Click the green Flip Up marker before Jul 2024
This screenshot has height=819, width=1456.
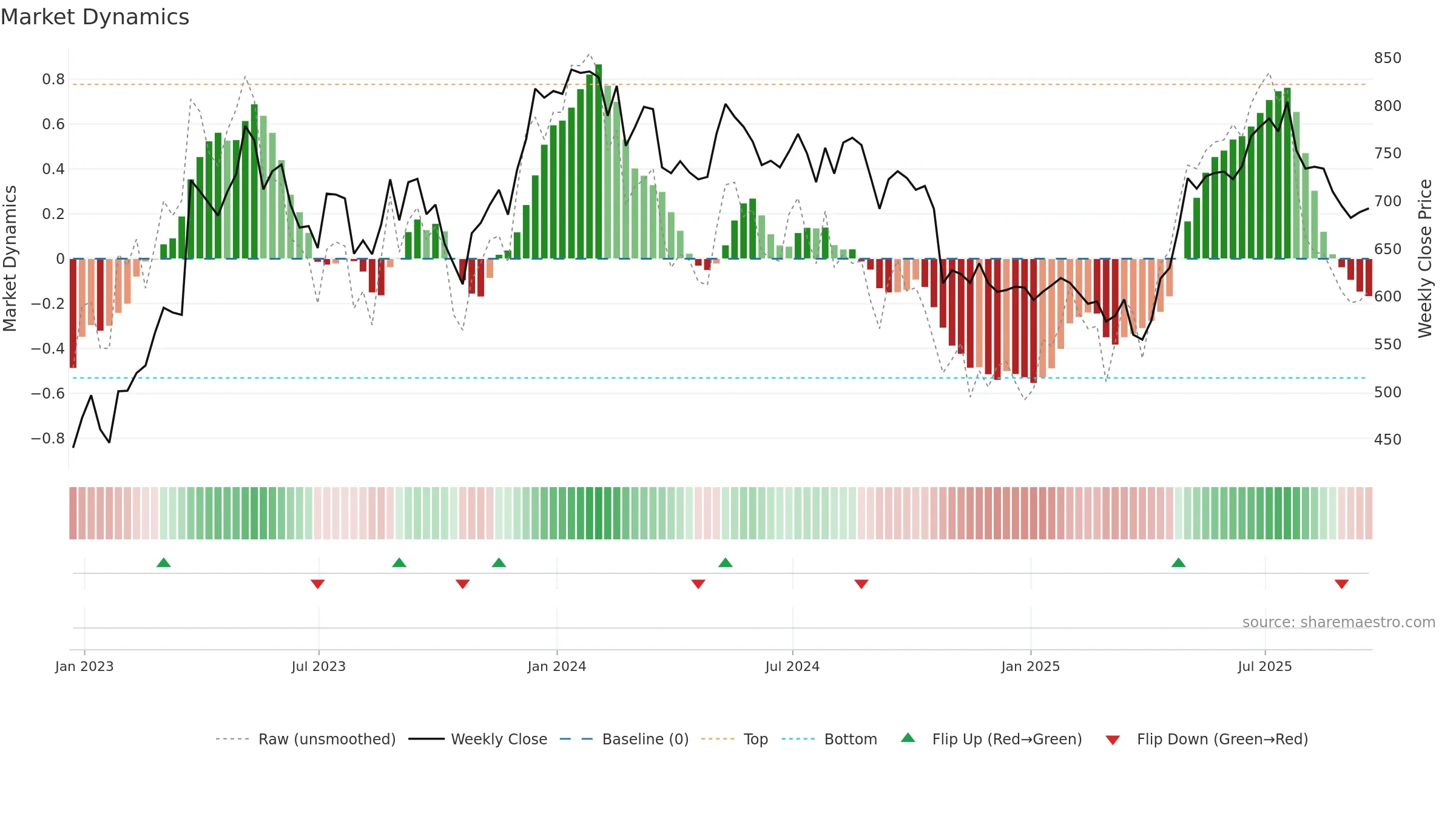[725, 562]
